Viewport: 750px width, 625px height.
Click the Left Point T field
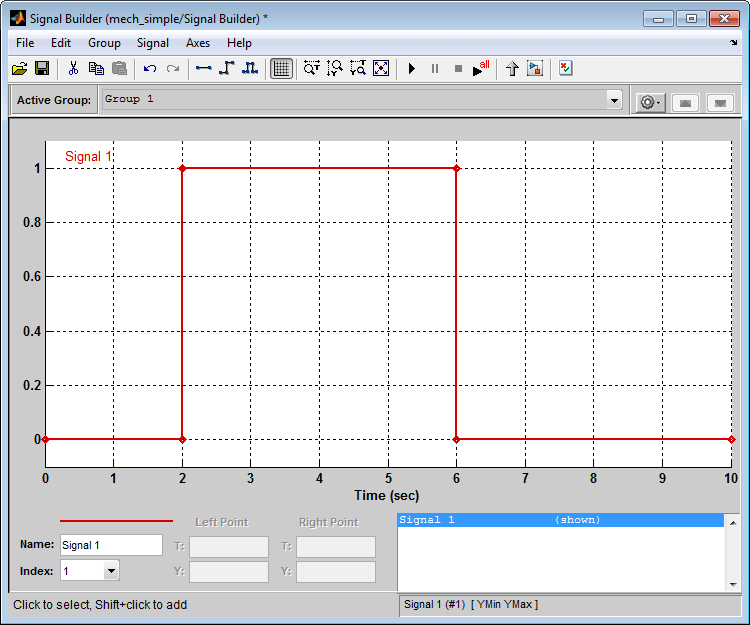[x=229, y=547]
